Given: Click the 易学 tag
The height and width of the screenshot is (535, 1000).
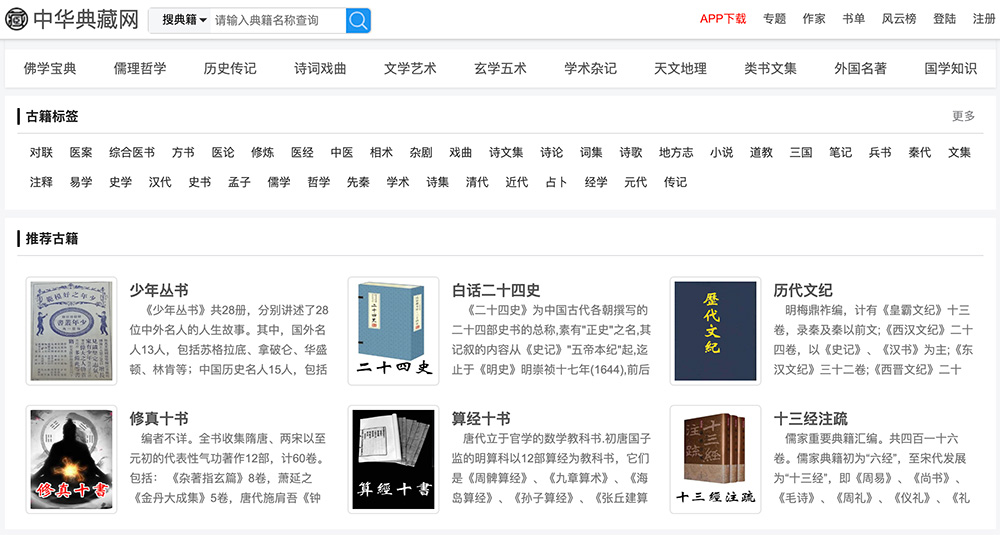Looking at the screenshot, I should (81, 182).
